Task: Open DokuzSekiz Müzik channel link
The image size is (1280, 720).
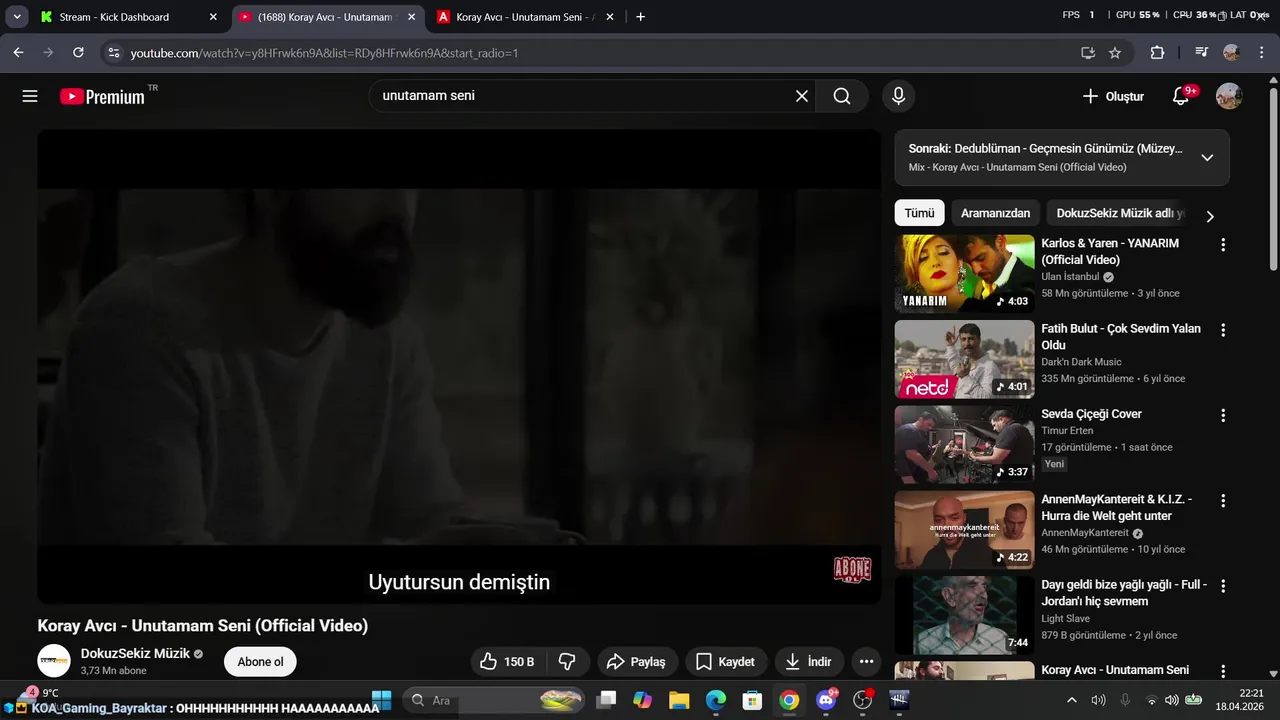Action: coord(135,654)
